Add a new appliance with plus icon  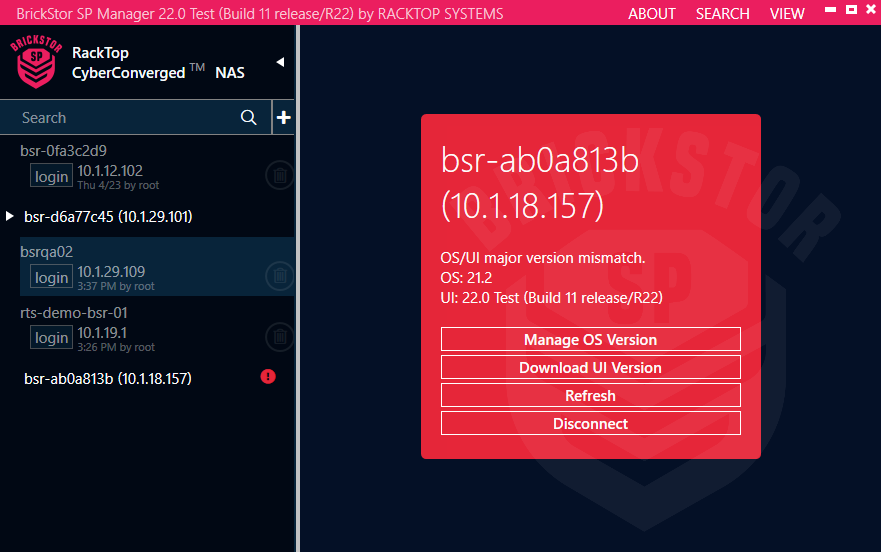pos(284,117)
